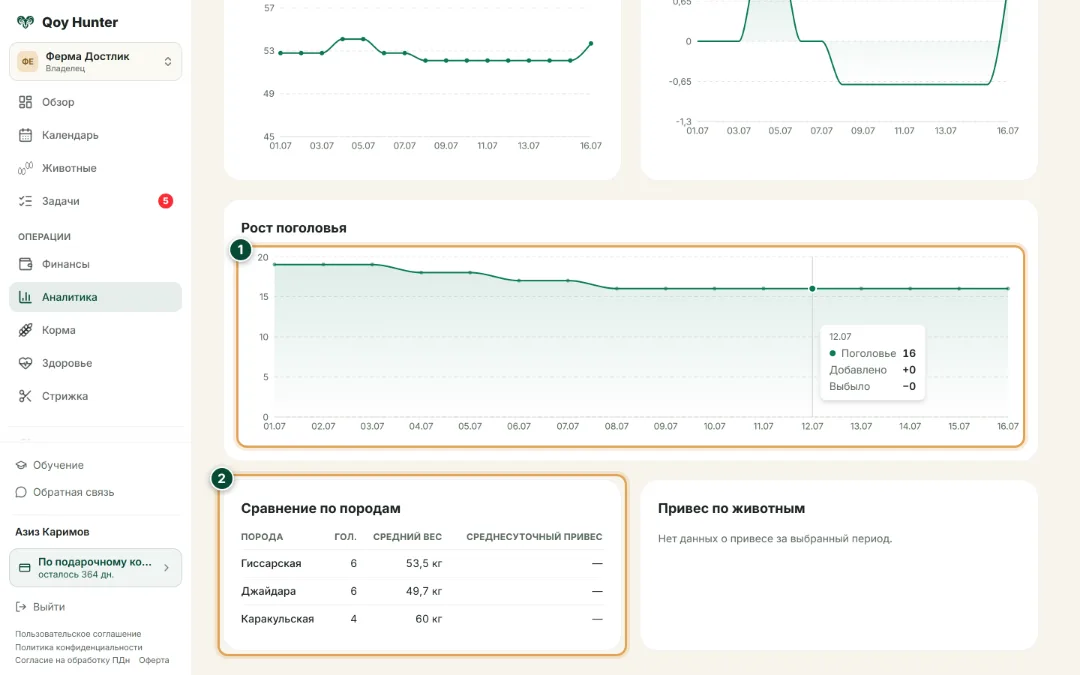Click the 49,7 кг weight value

424,591
